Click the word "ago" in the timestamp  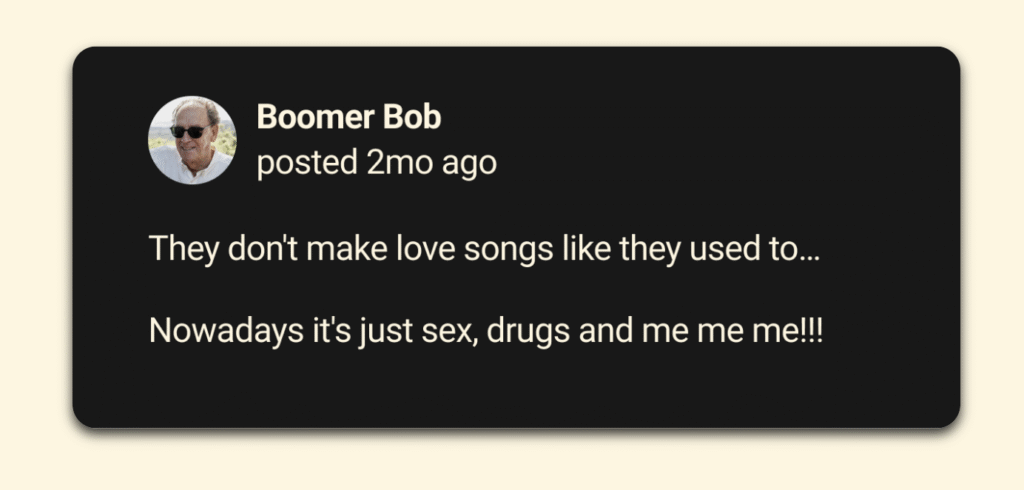[471, 163]
